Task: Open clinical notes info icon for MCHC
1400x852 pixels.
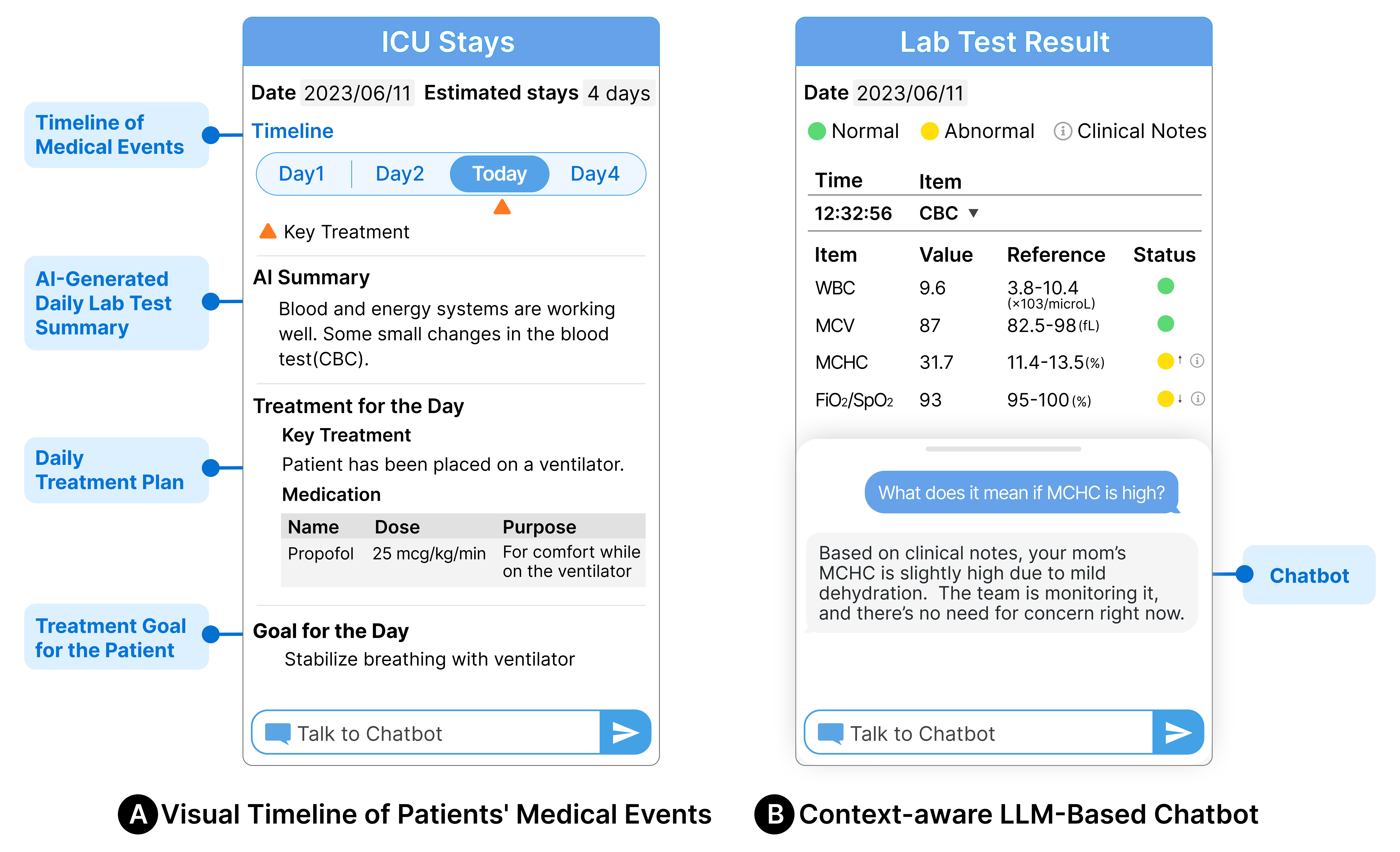Action: coord(1197,361)
